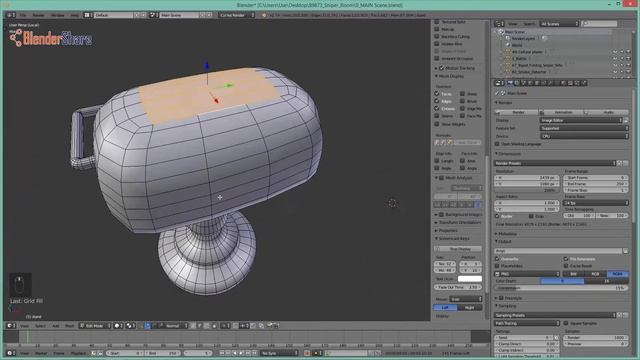This screenshot has height=360, width=640.
Task: Click the sampling presets add icon
Action: (620, 315)
